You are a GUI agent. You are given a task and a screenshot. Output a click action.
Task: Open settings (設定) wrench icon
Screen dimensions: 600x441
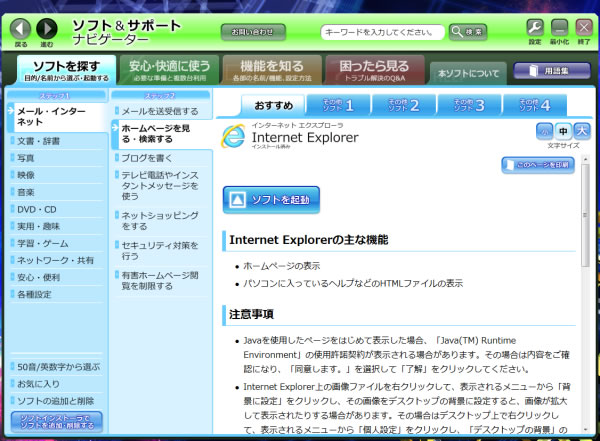[535, 28]
